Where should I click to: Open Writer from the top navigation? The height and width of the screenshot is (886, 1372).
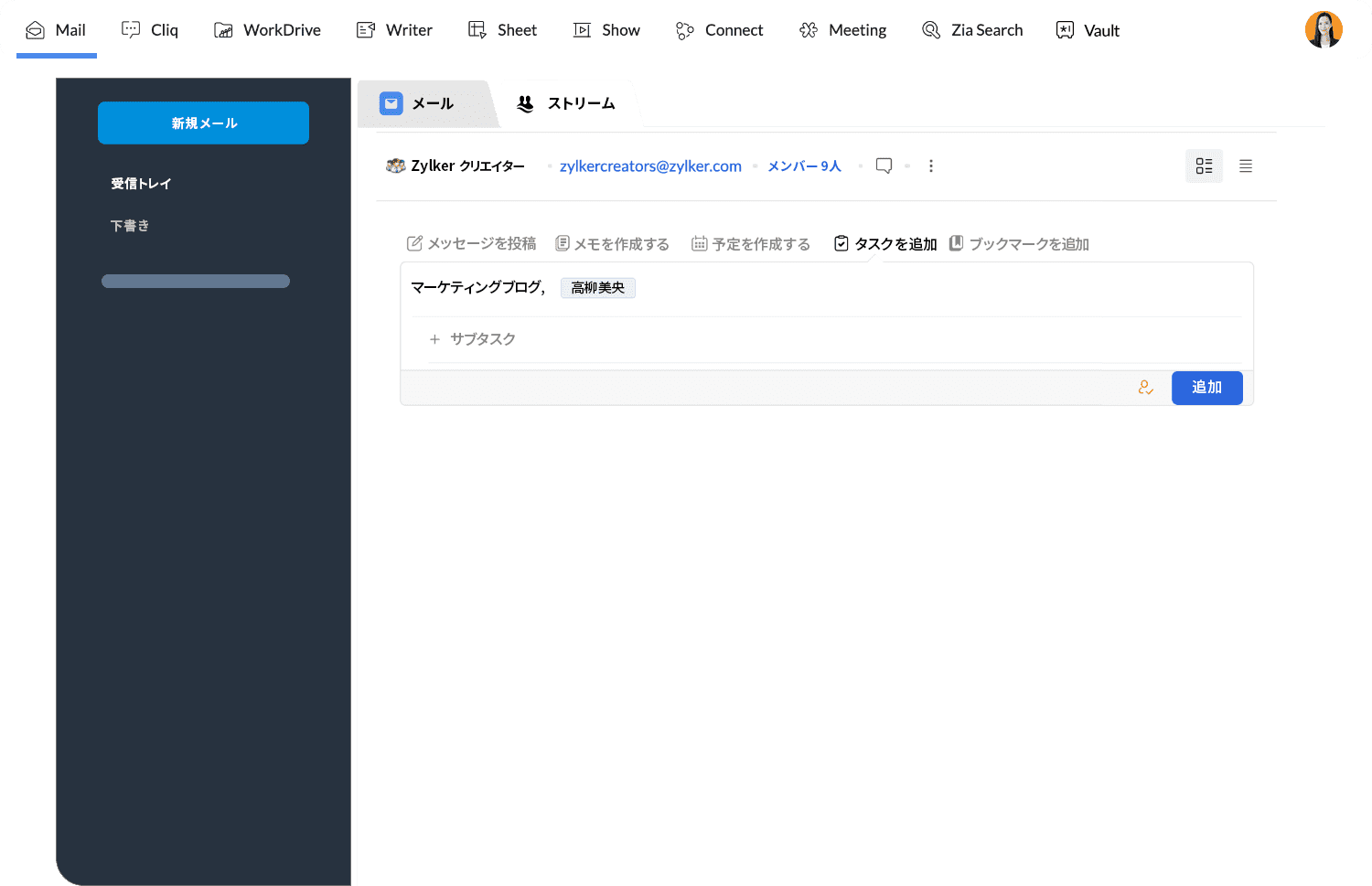coord(394,30)
